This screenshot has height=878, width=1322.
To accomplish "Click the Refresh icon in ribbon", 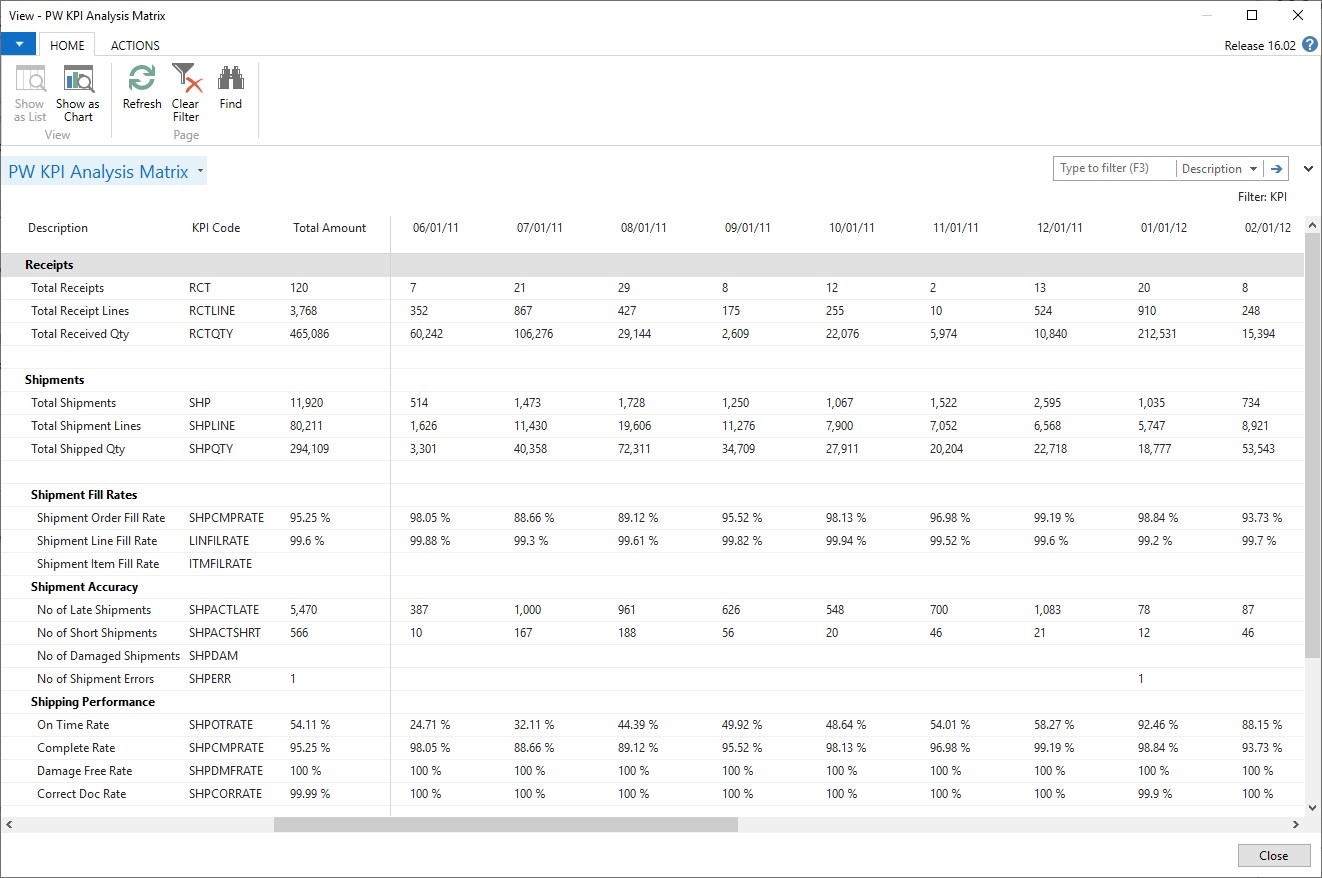I will pos(142,80).
